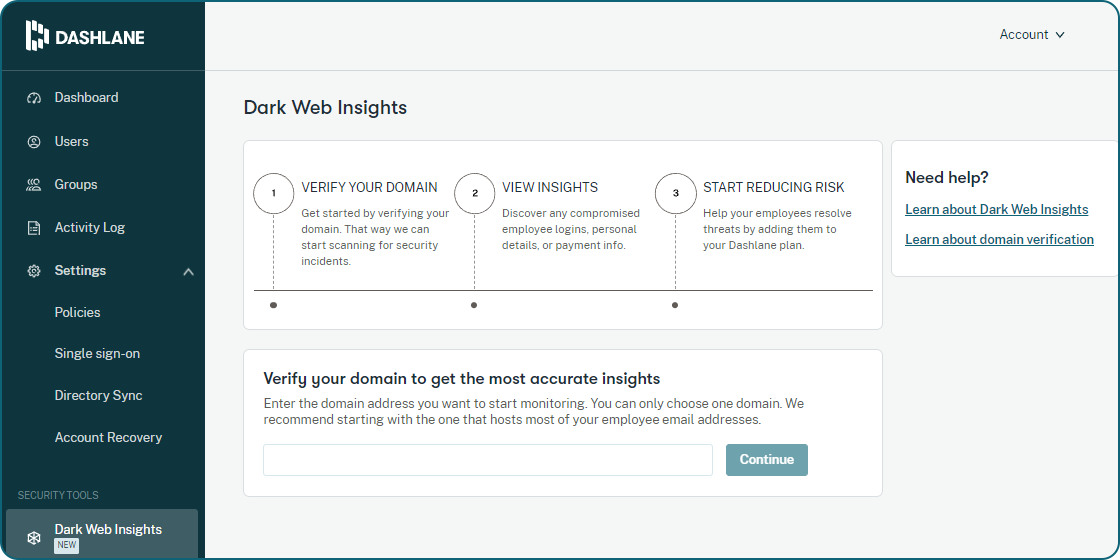This screenshot has width=1120, height=560.
Task: Collapse the Settings section chevron
Action: coord(188,272)
